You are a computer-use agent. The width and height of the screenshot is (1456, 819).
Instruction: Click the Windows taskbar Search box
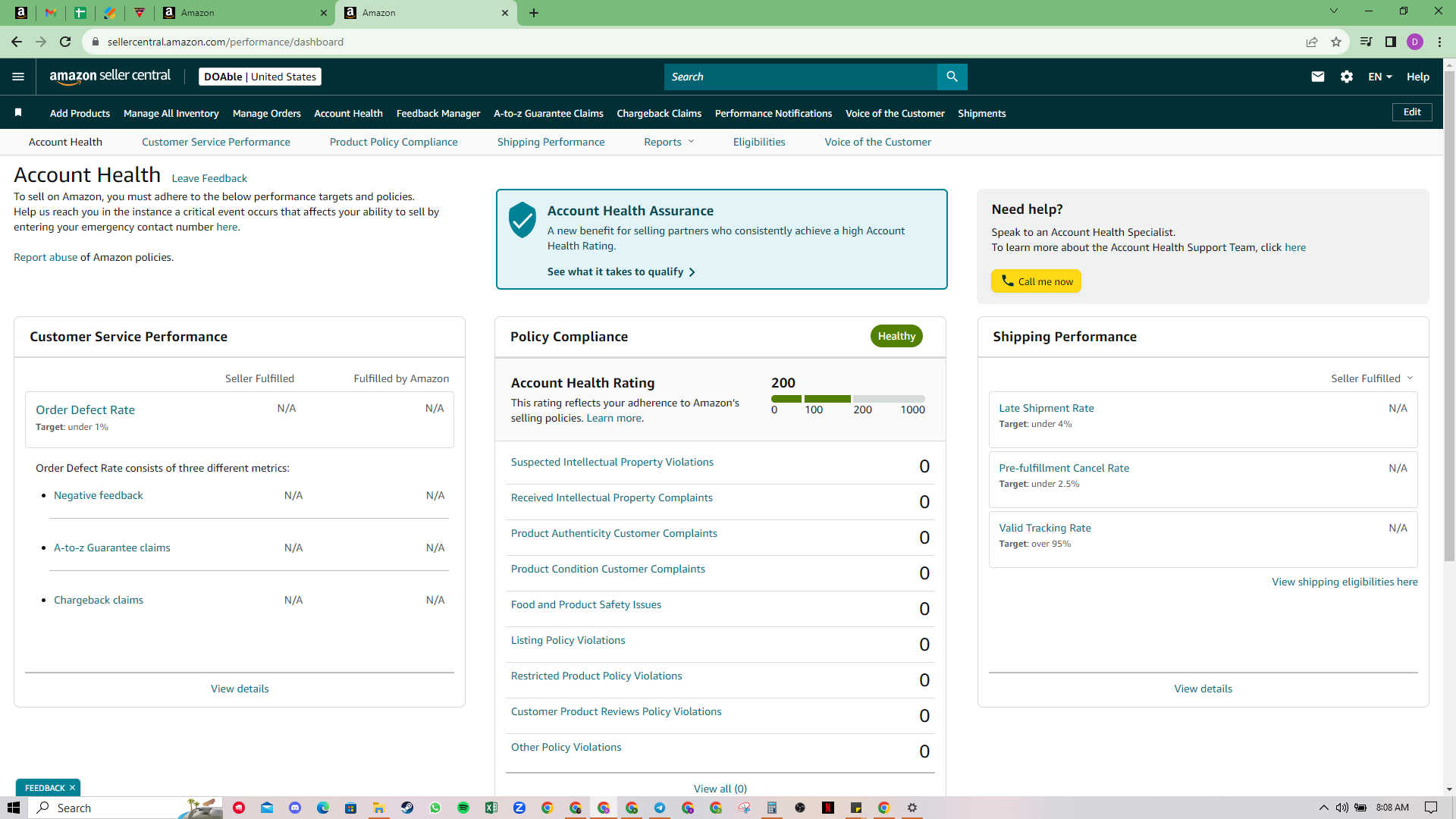[125, 808]
